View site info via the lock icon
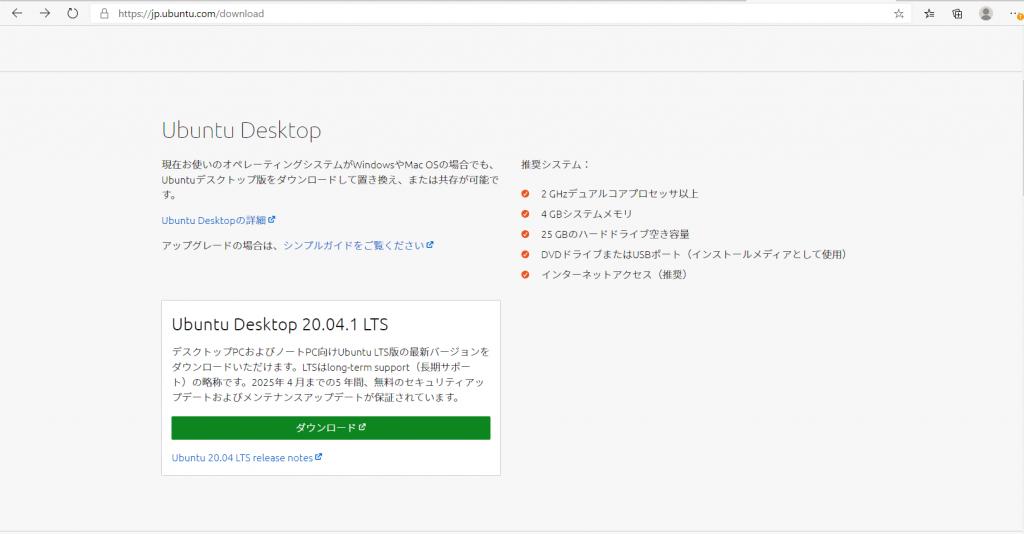1024x534 pixels. pyautogui.click(x=104, y=13)
